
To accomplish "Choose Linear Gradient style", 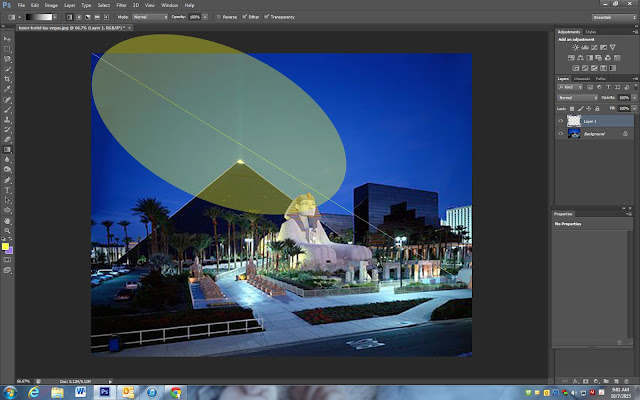I will click(x=69, y=17).
